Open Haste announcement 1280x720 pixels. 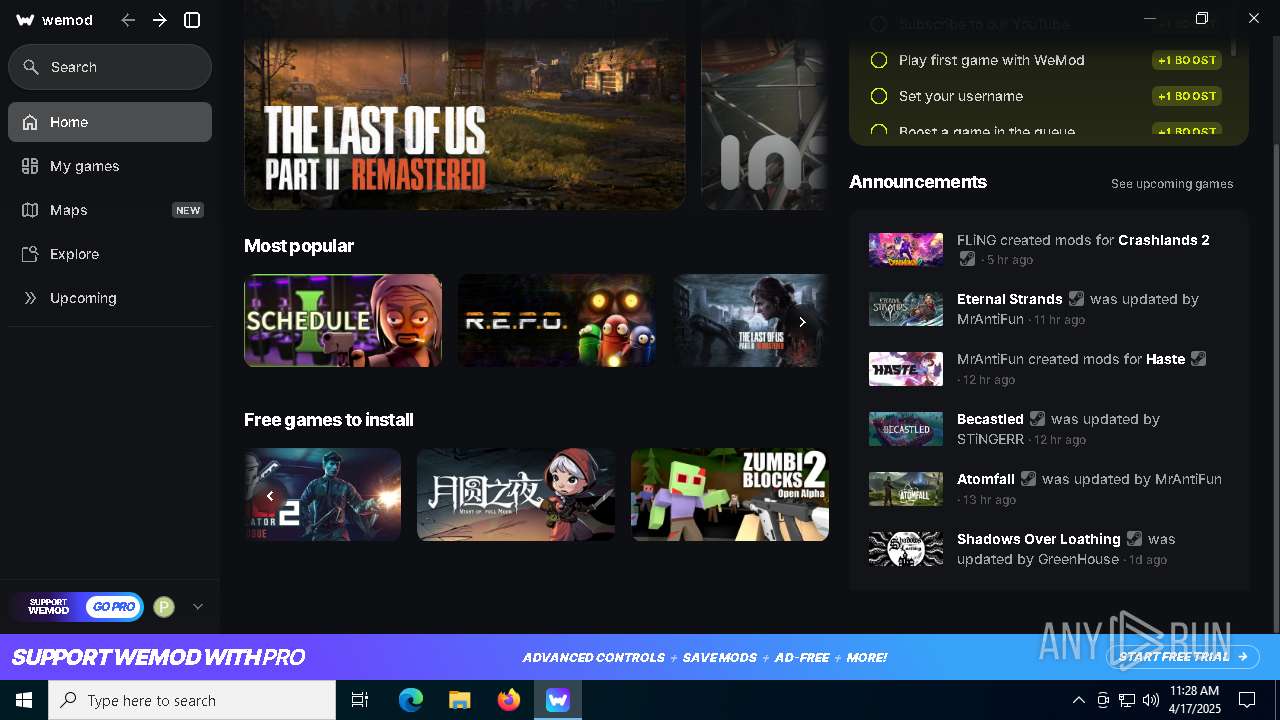1050,369
